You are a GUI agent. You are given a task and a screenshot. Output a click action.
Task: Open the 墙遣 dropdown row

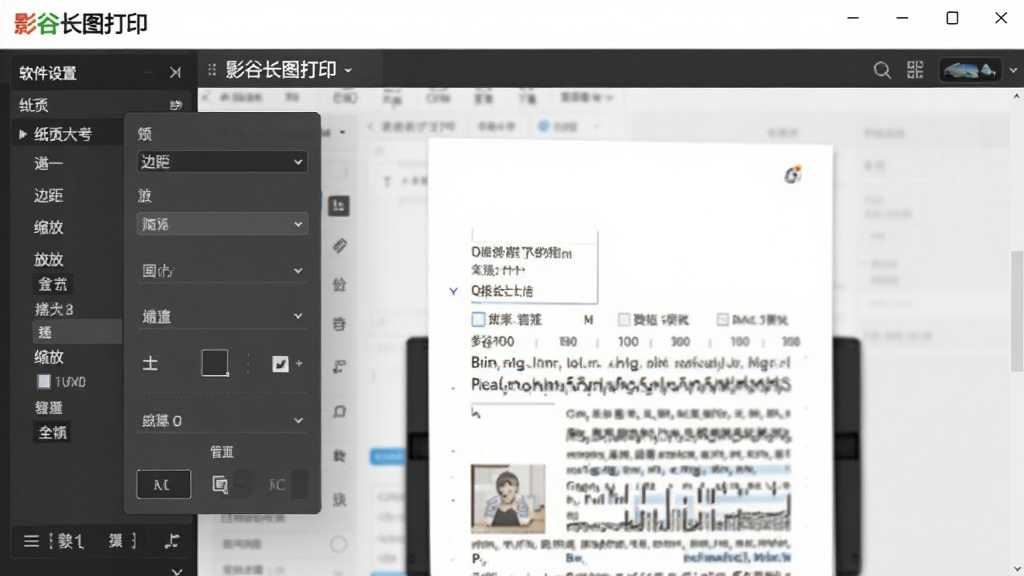(x=222, y=316)
